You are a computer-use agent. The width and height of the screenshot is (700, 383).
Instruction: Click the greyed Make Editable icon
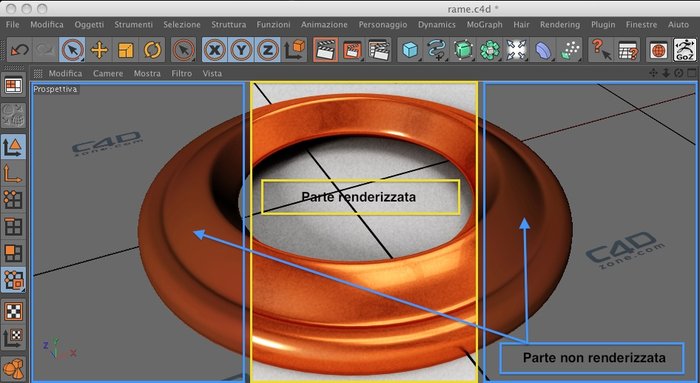[13, 116]
